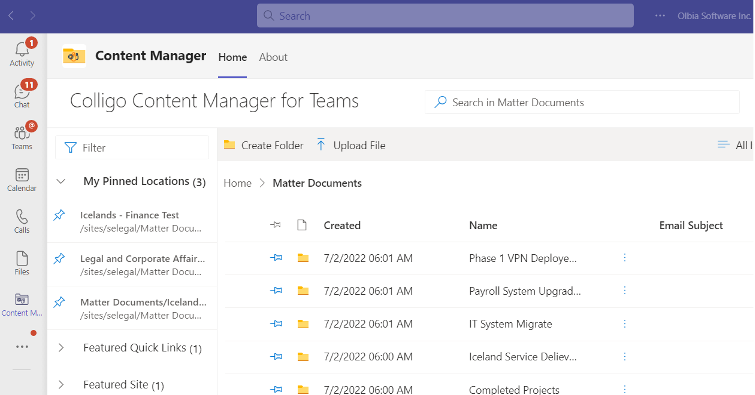Image resolution: width=755 pixels, height=395 pixels.
Task: Sort by the Name column header
Action: [483, 225]
